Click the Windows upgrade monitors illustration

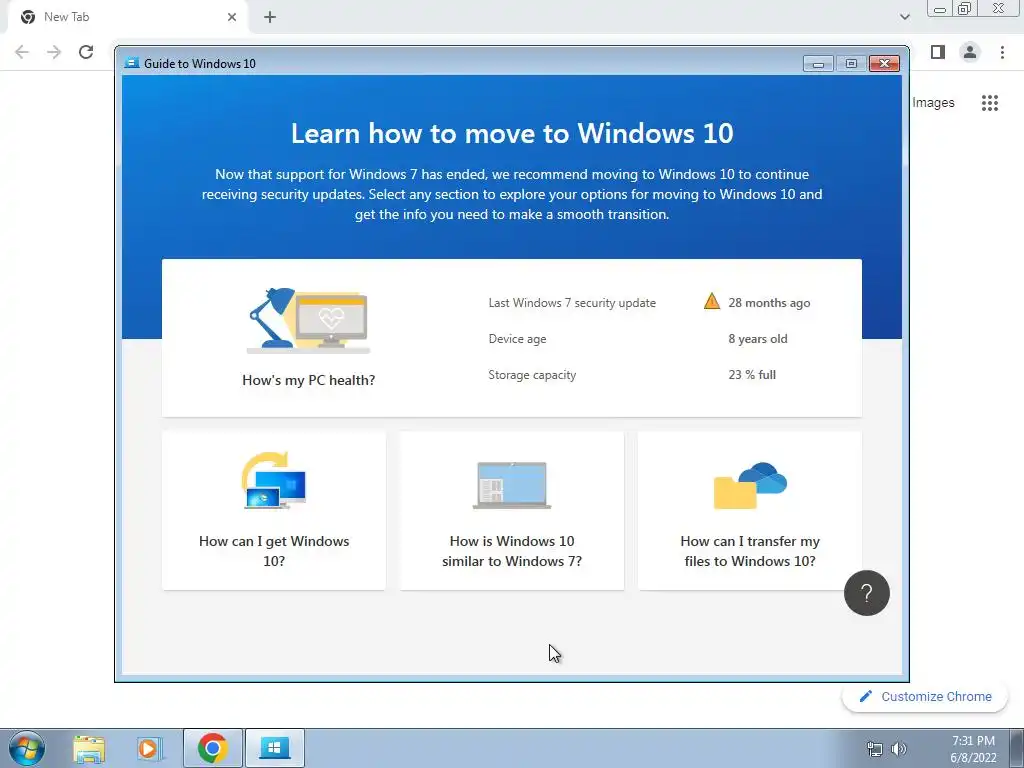[274, 481]
